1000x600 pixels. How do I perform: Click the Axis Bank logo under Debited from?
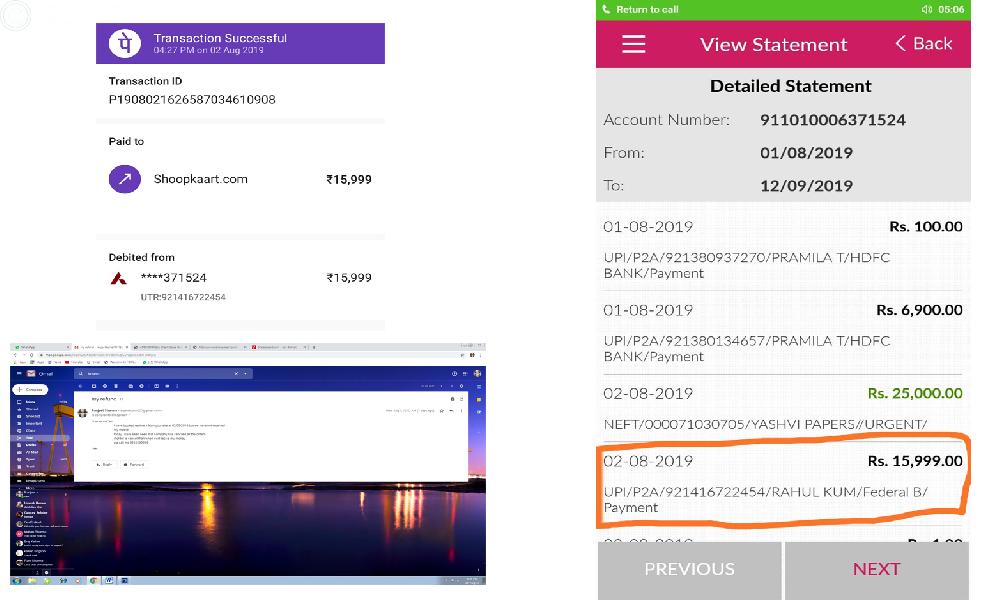pos(119,278)
